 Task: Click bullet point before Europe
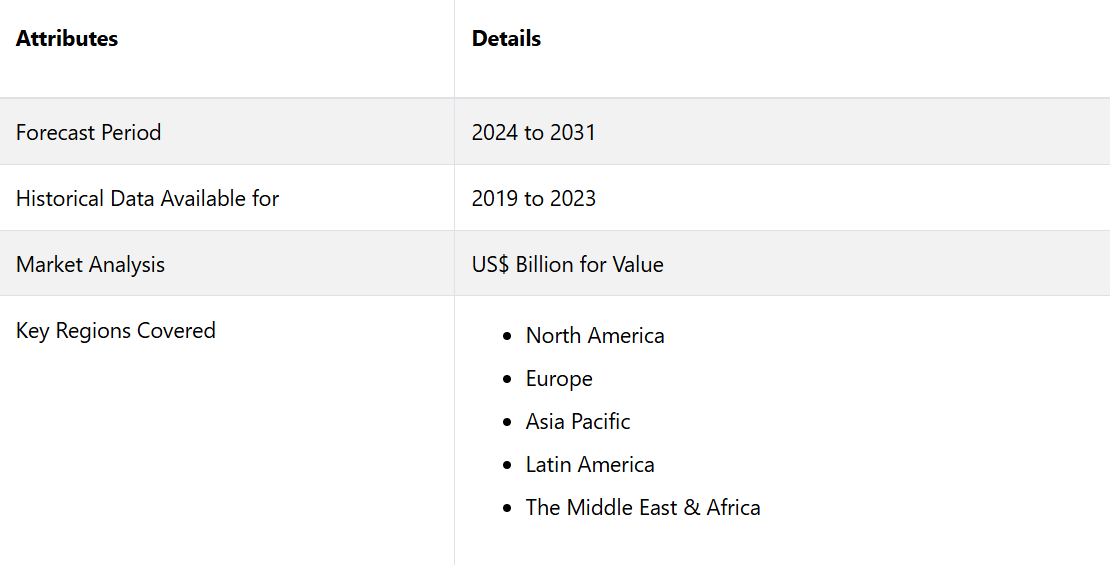coord(506,379)
